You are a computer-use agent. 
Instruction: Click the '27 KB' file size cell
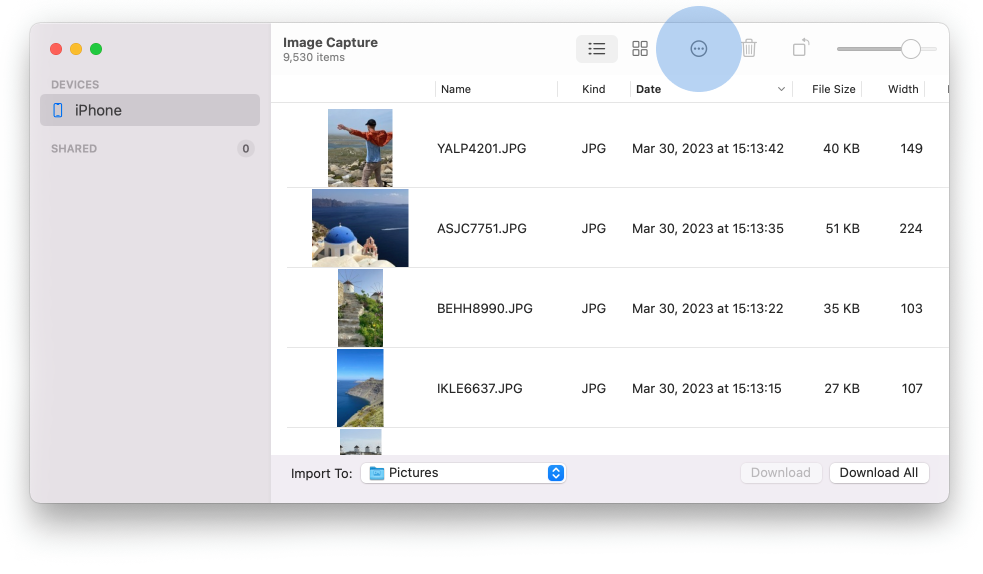point(842,389)
